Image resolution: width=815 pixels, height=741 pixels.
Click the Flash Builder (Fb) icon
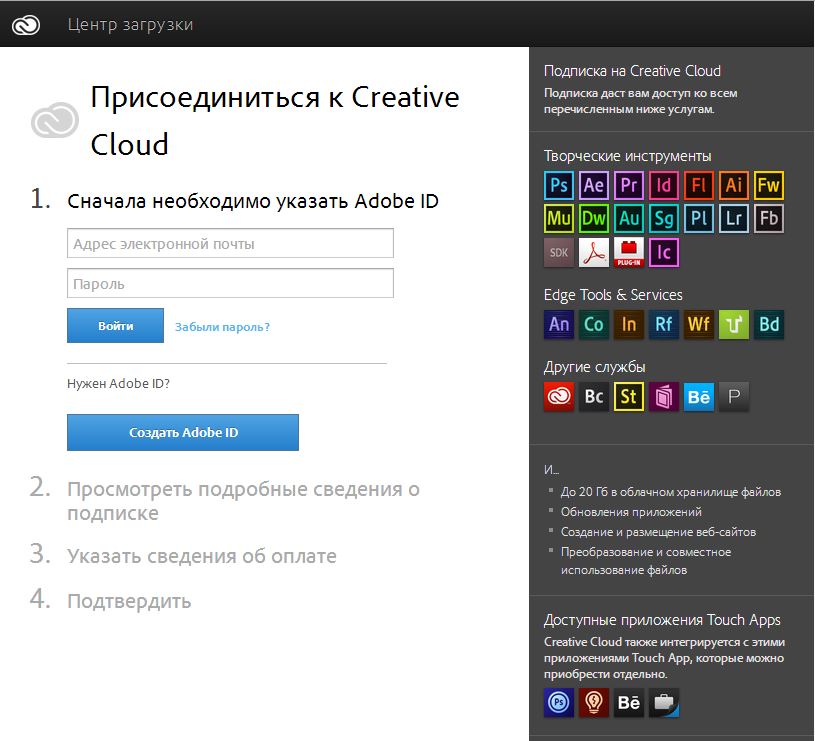coord(769,218)
